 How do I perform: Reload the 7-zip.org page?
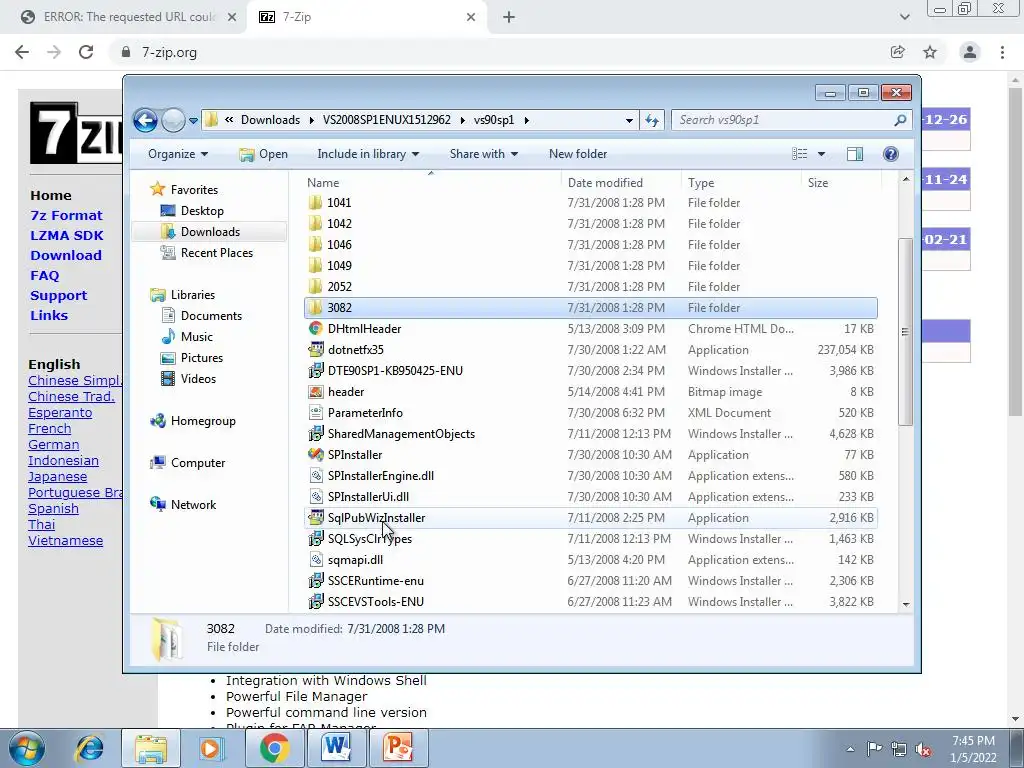pyautogui.click(x=86, y=52)
